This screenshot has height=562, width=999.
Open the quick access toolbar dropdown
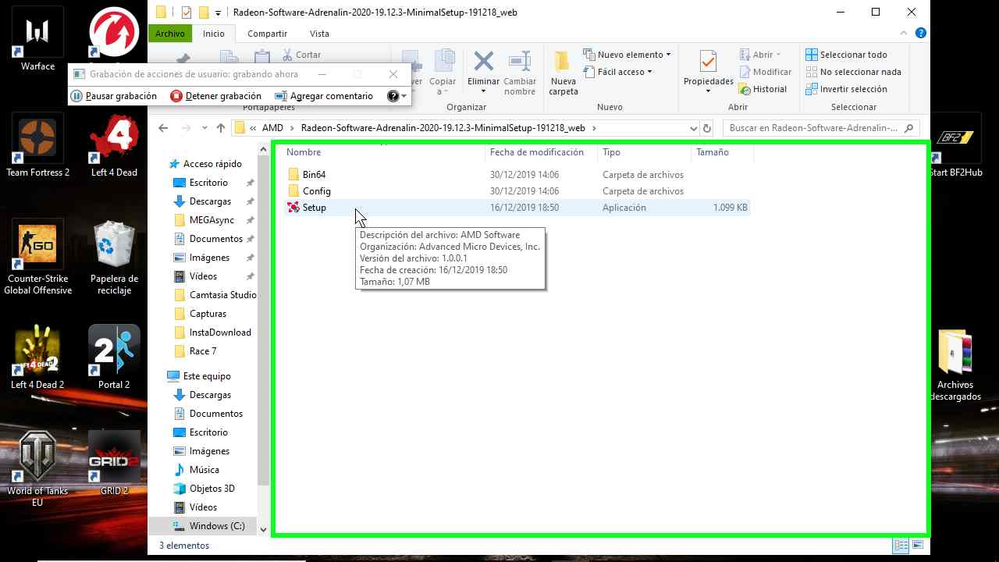(218, 13)
